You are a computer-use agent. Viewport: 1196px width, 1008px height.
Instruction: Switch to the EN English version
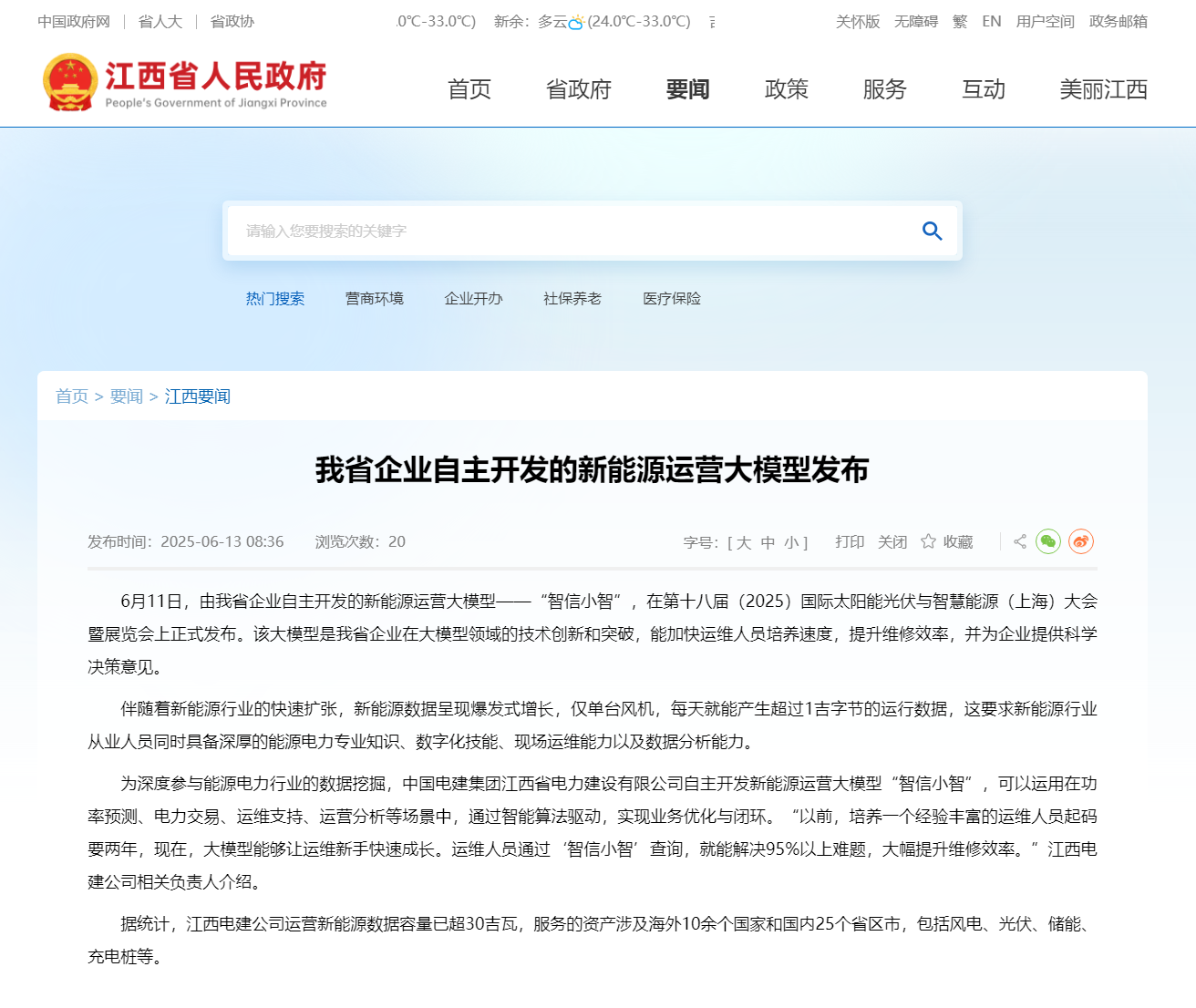[991, 22]
